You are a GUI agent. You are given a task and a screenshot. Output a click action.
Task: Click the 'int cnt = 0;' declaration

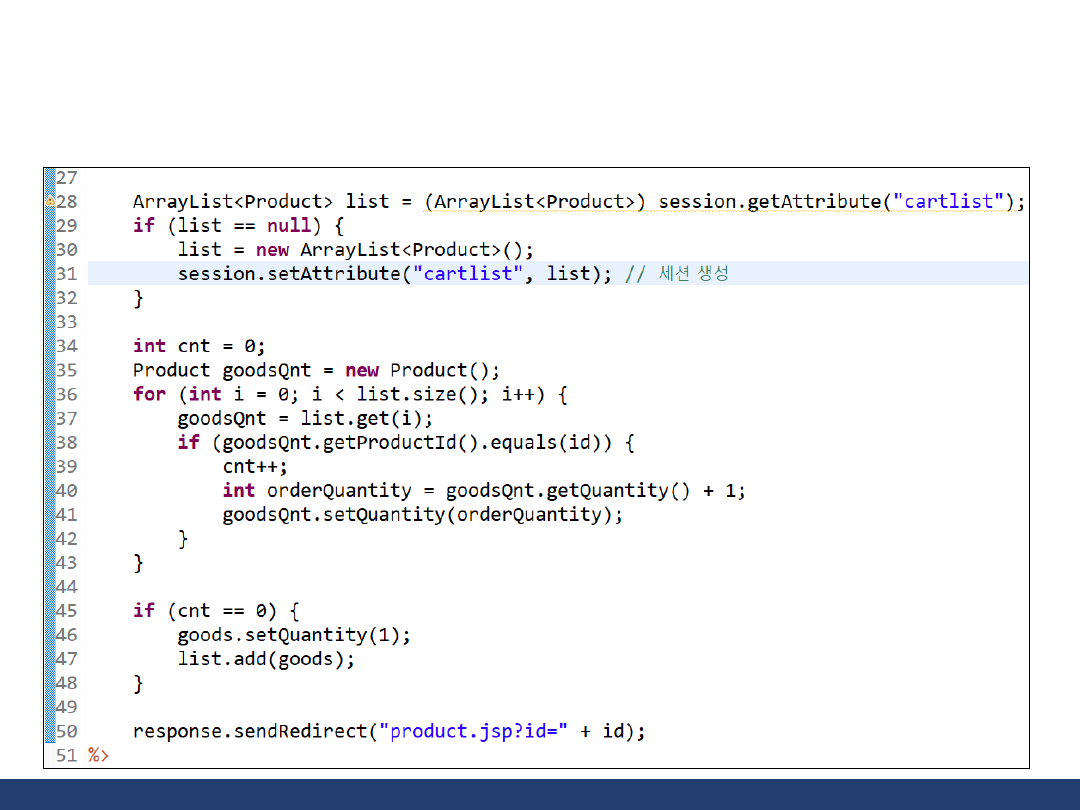pyautogui.click(x=199, y=346)
